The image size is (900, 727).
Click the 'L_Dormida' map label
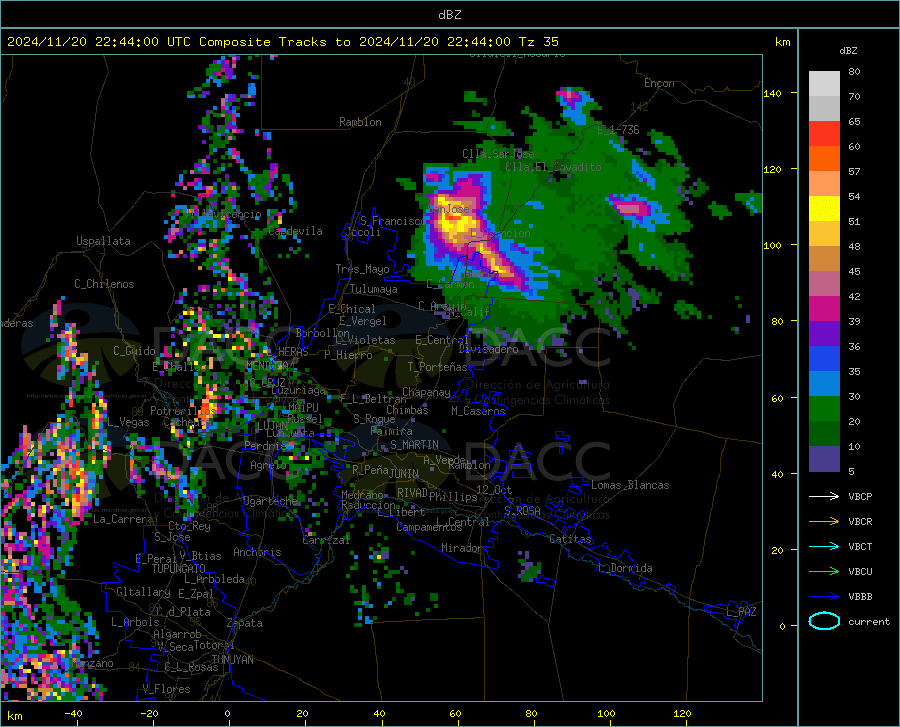pyautogui.click(x=624, y=568)
